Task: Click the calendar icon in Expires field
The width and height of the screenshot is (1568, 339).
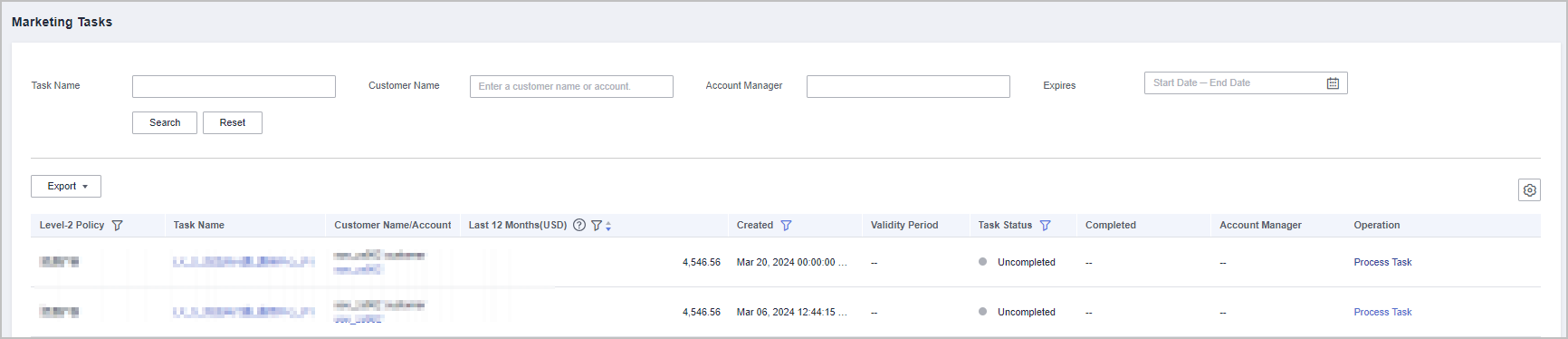Action: pos(1333,83)
